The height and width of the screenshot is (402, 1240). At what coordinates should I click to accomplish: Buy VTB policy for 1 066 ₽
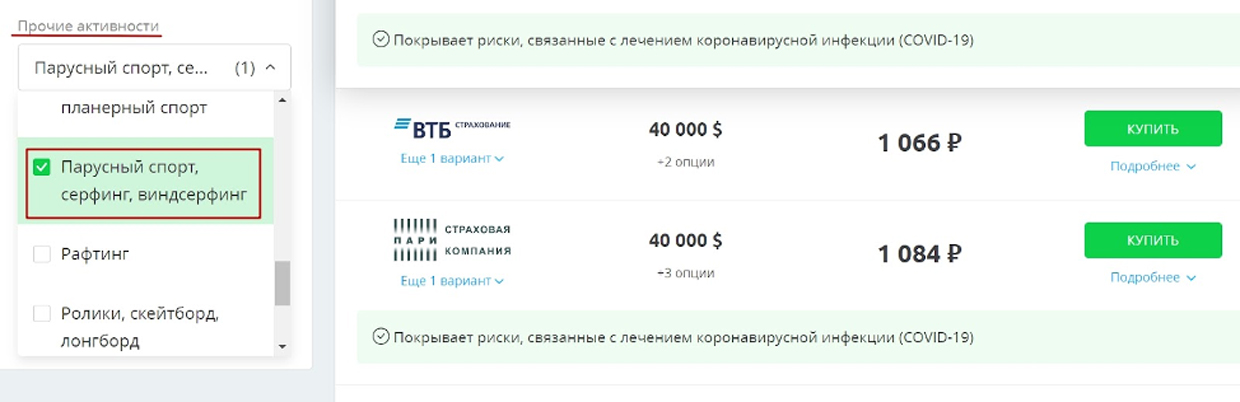tap(1153, 129)
